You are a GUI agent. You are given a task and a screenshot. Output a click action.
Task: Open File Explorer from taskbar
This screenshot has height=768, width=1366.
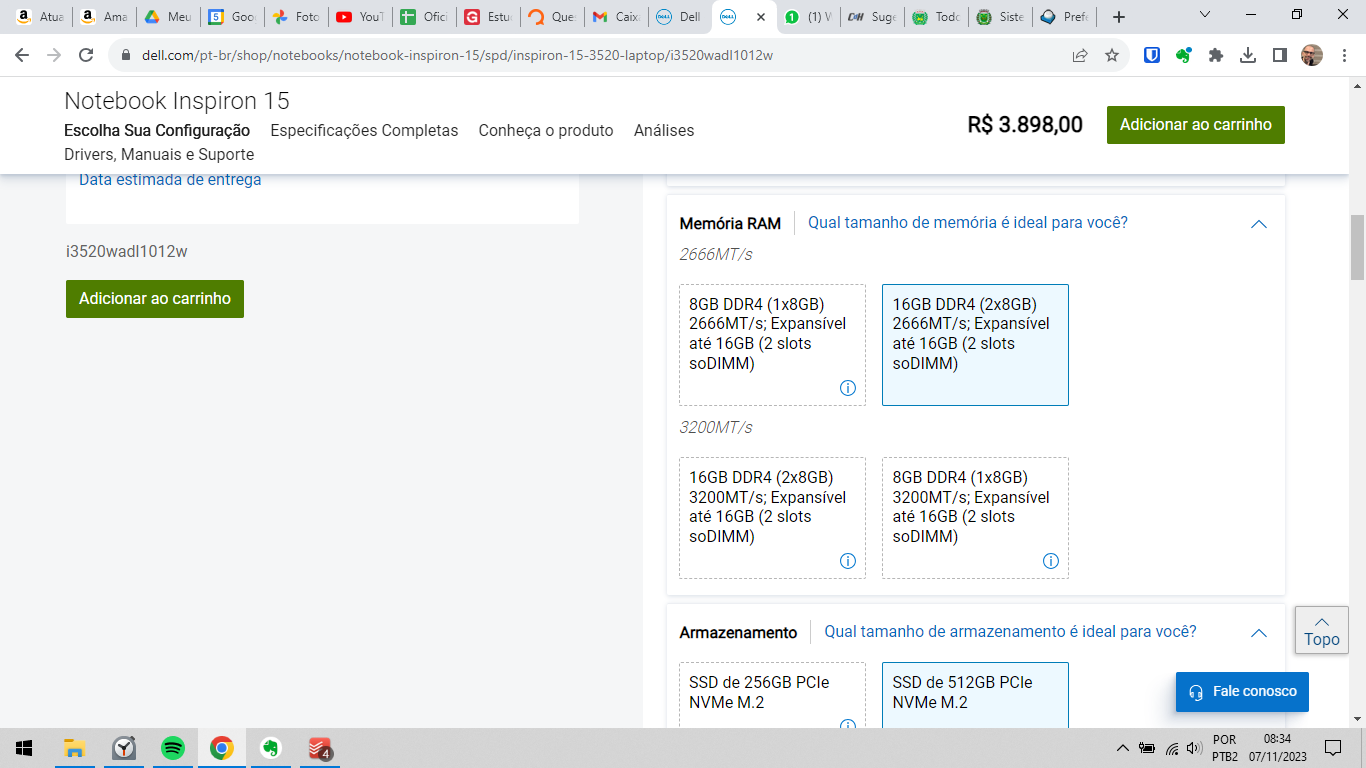pyautogui.click(x=74, y=748)
